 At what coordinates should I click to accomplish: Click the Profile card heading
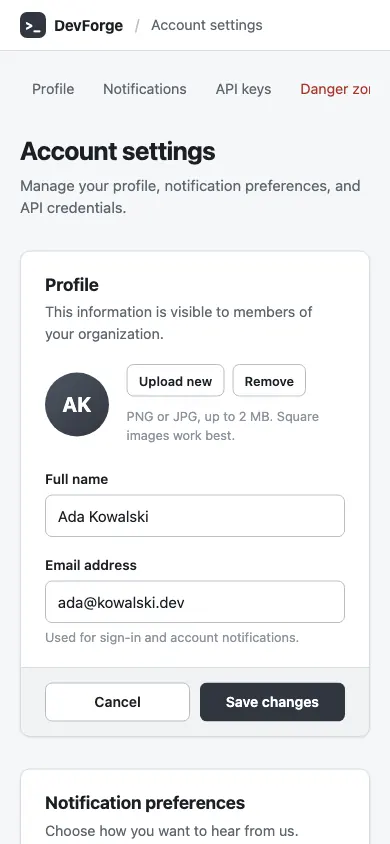(72, 285)
